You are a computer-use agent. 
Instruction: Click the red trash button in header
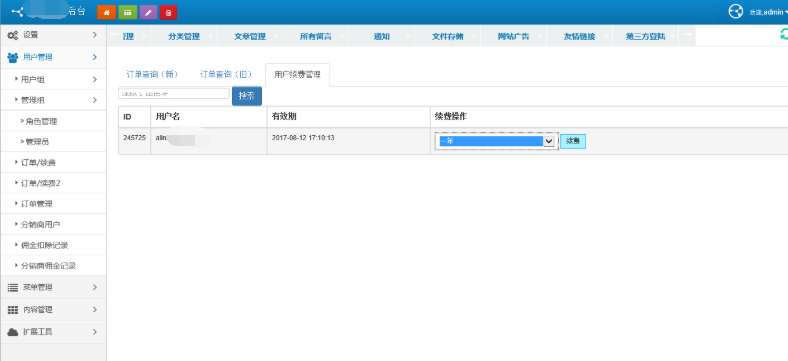pos(168,13)
